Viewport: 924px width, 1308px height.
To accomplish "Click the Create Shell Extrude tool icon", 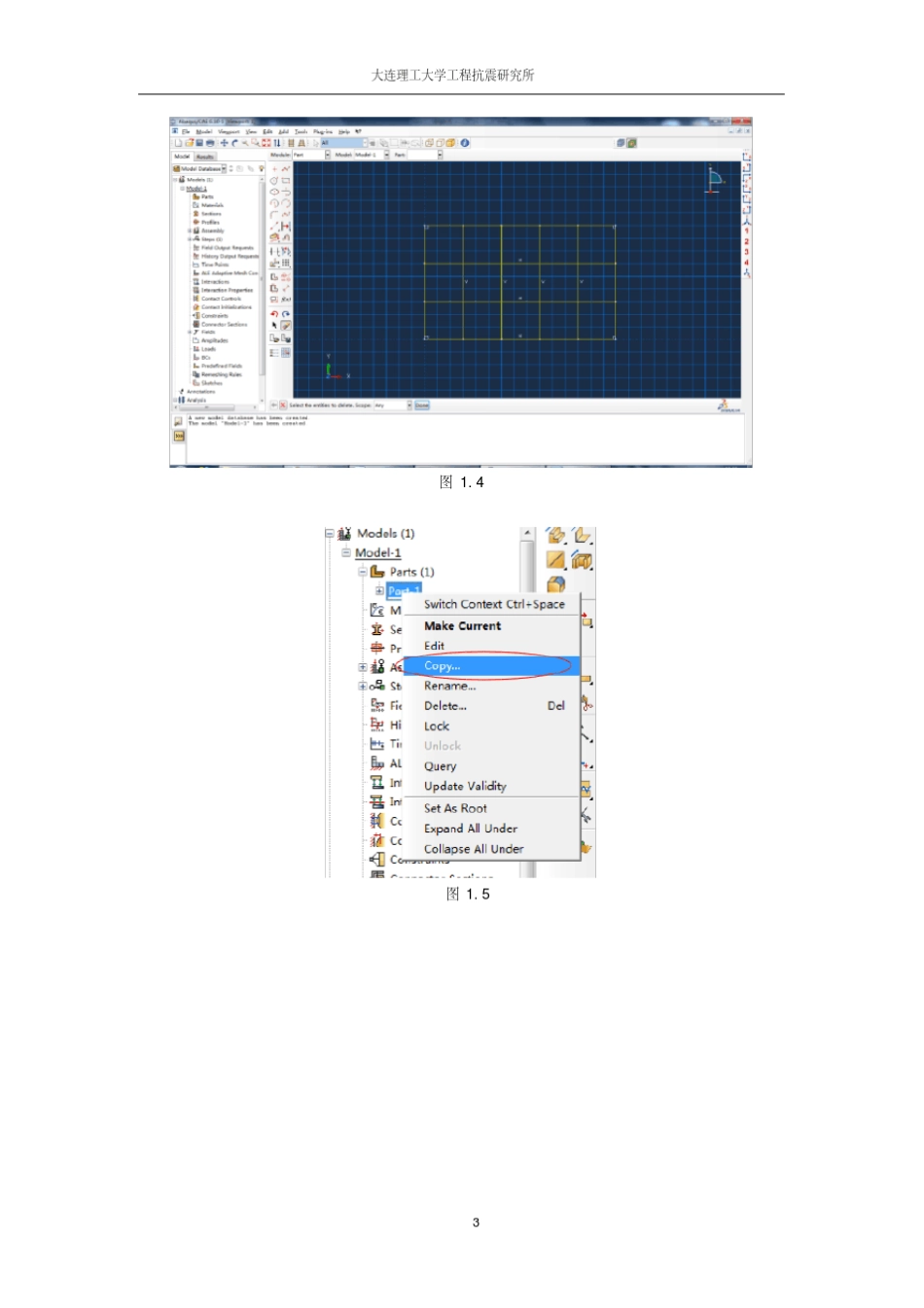I will coord(582,535).
